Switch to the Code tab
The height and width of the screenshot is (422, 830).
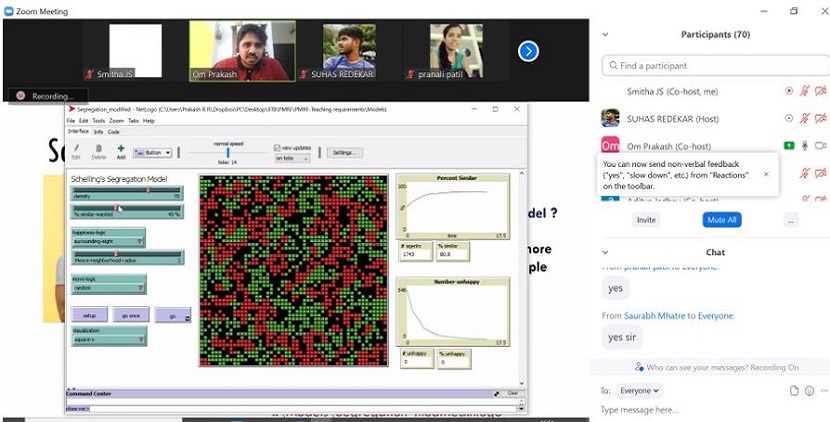click(114, 132)
